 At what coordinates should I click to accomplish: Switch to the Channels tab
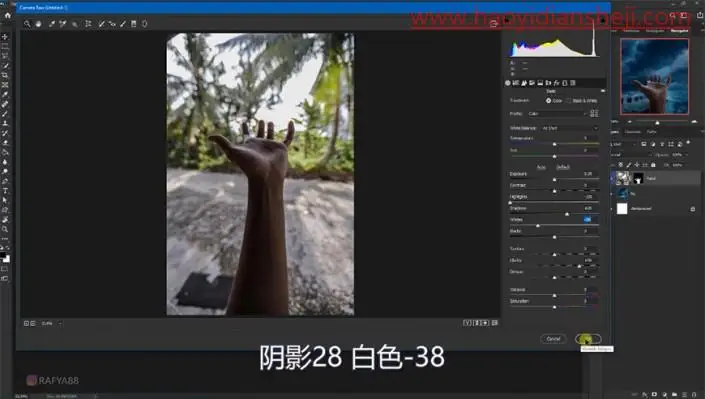(632, 132)
